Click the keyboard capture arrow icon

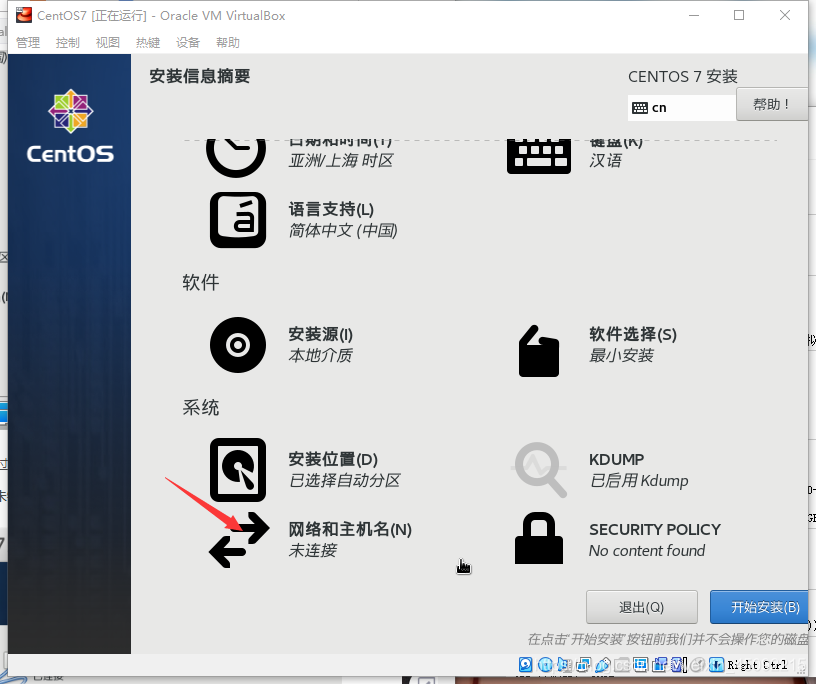[717, 664]
